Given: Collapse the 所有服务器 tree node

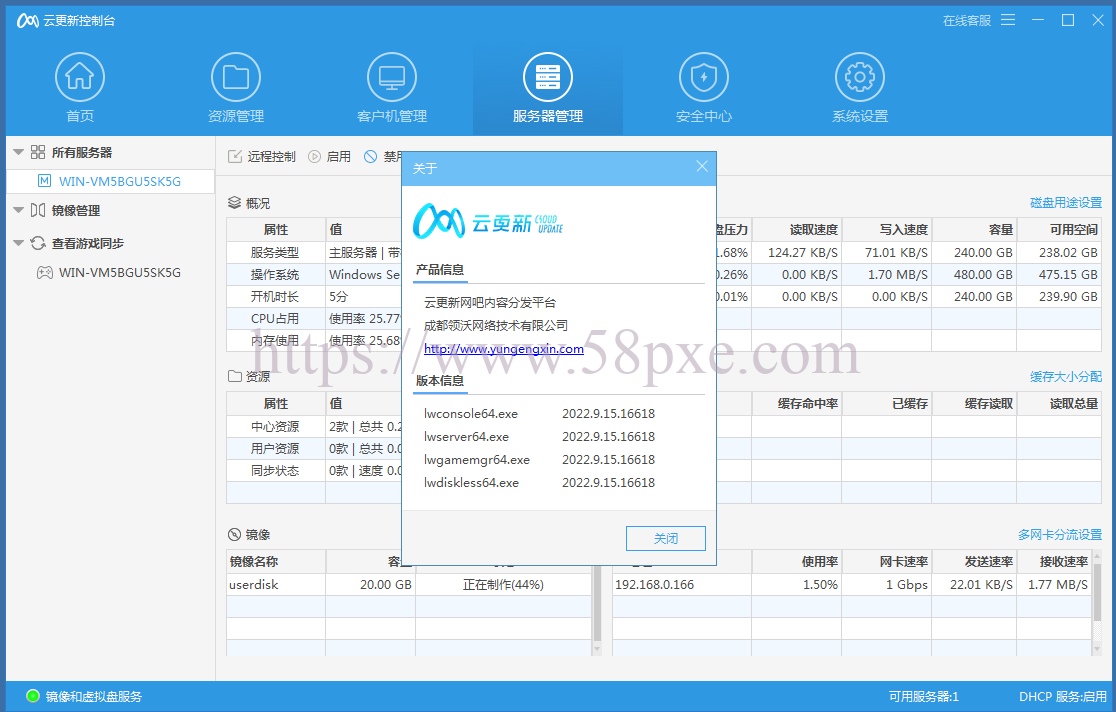Looking at the screenshot, I should click(x=19, y=152).
